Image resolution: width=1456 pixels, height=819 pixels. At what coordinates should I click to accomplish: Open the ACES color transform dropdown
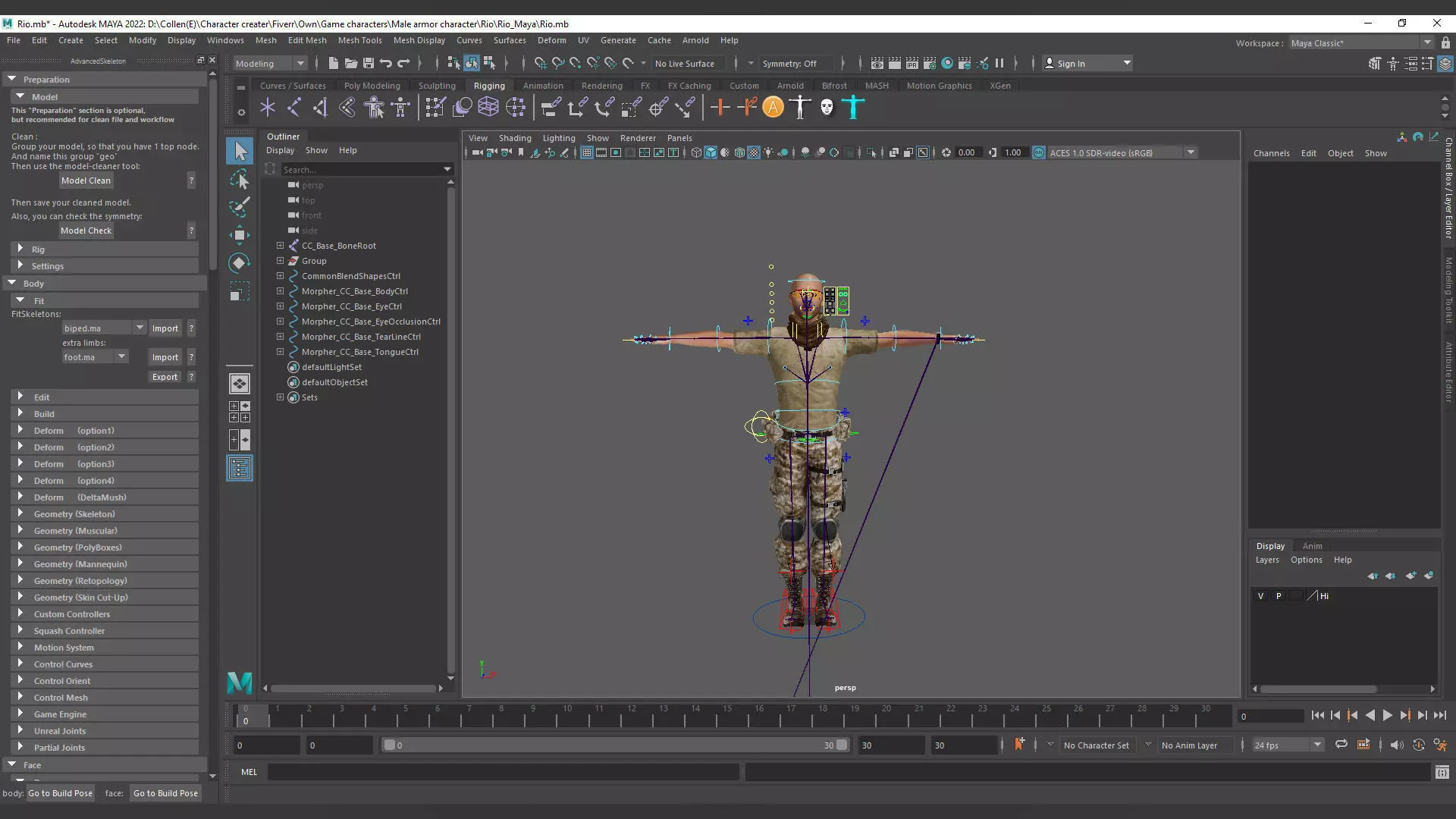[1191, 152]
